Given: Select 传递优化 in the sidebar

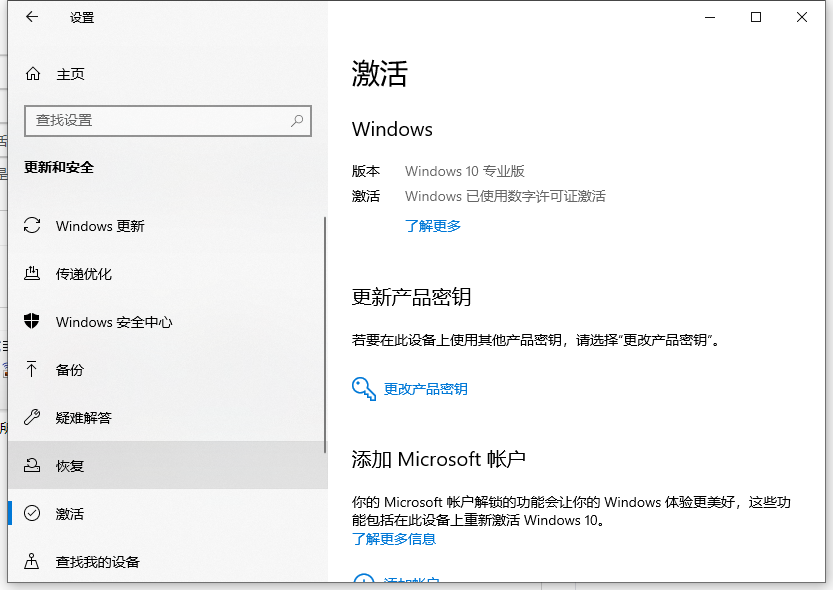Looking at the screenshot, I should (x=83, y=274).
